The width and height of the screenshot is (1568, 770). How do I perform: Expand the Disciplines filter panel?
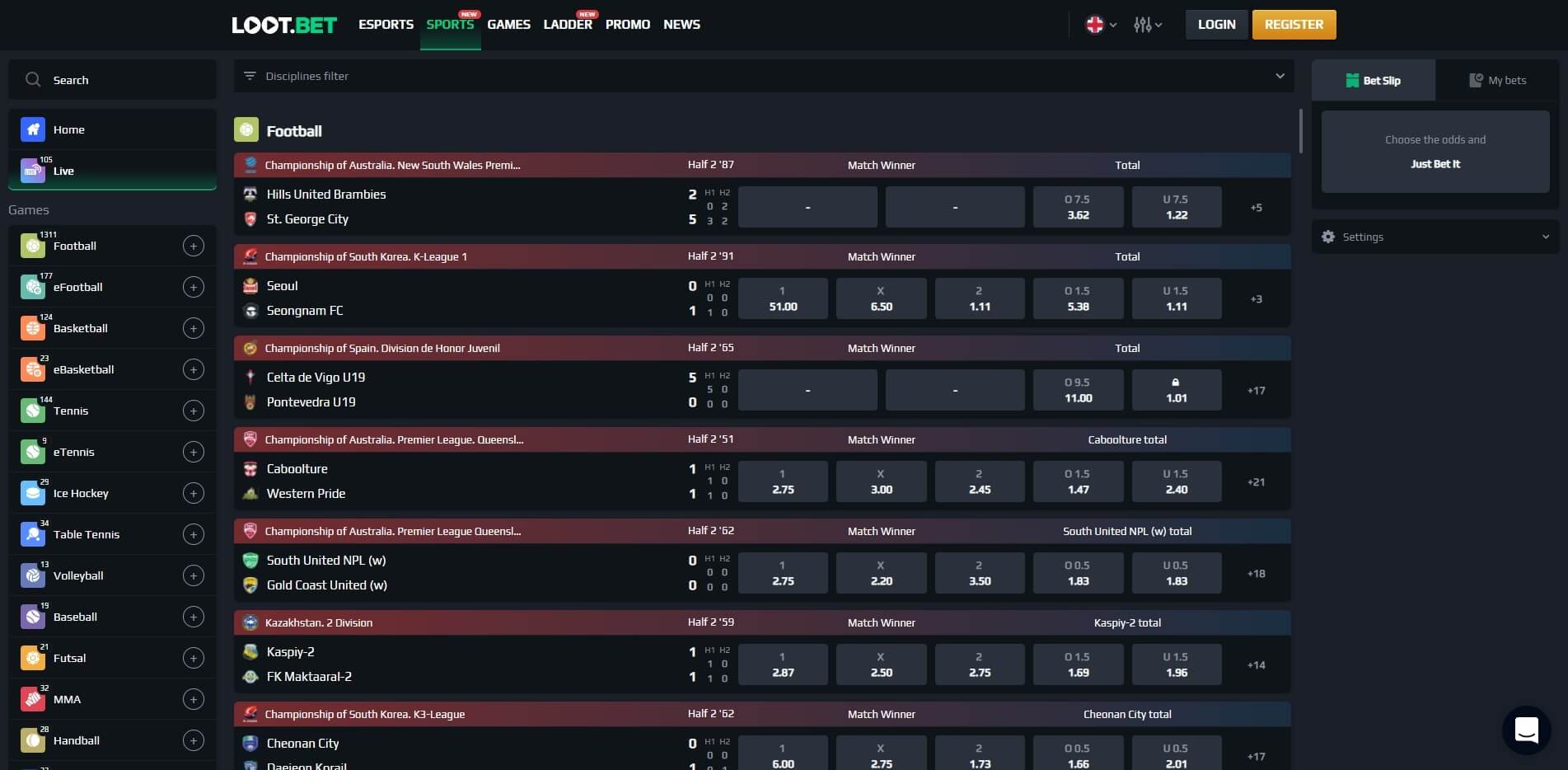click(x=1280, y=76)
